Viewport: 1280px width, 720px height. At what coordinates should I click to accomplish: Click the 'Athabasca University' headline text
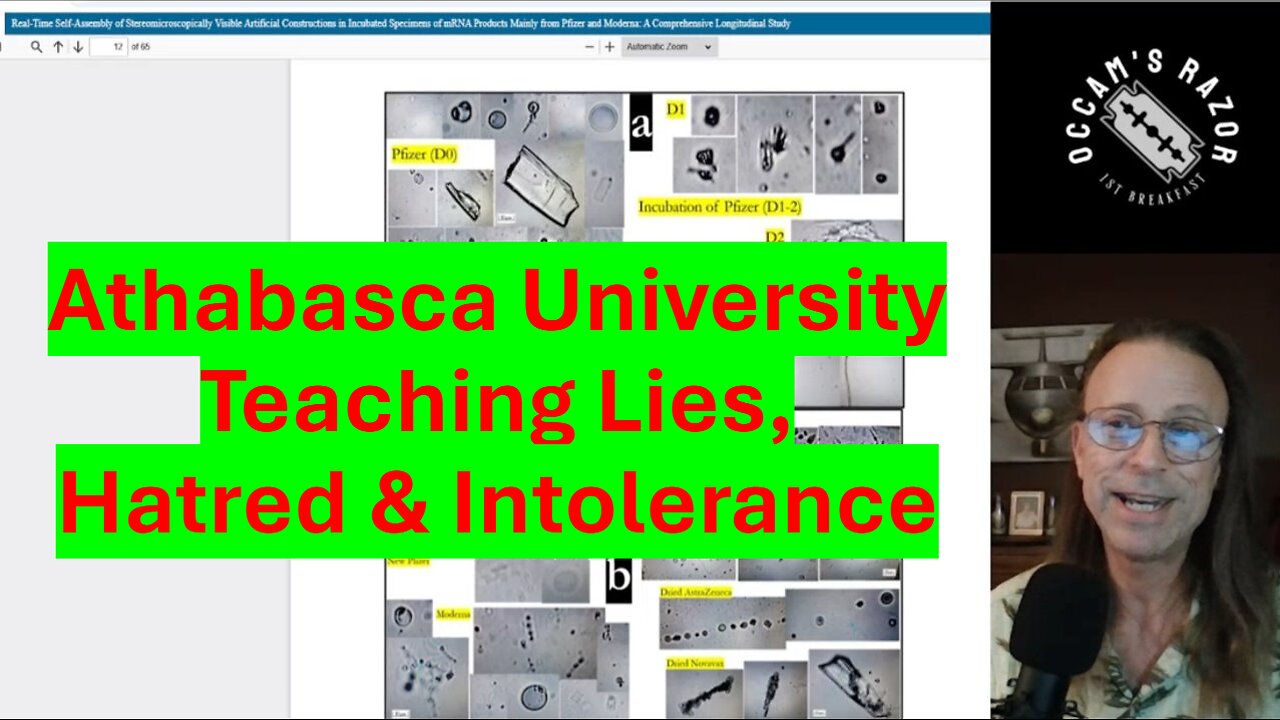click(497, 300)
